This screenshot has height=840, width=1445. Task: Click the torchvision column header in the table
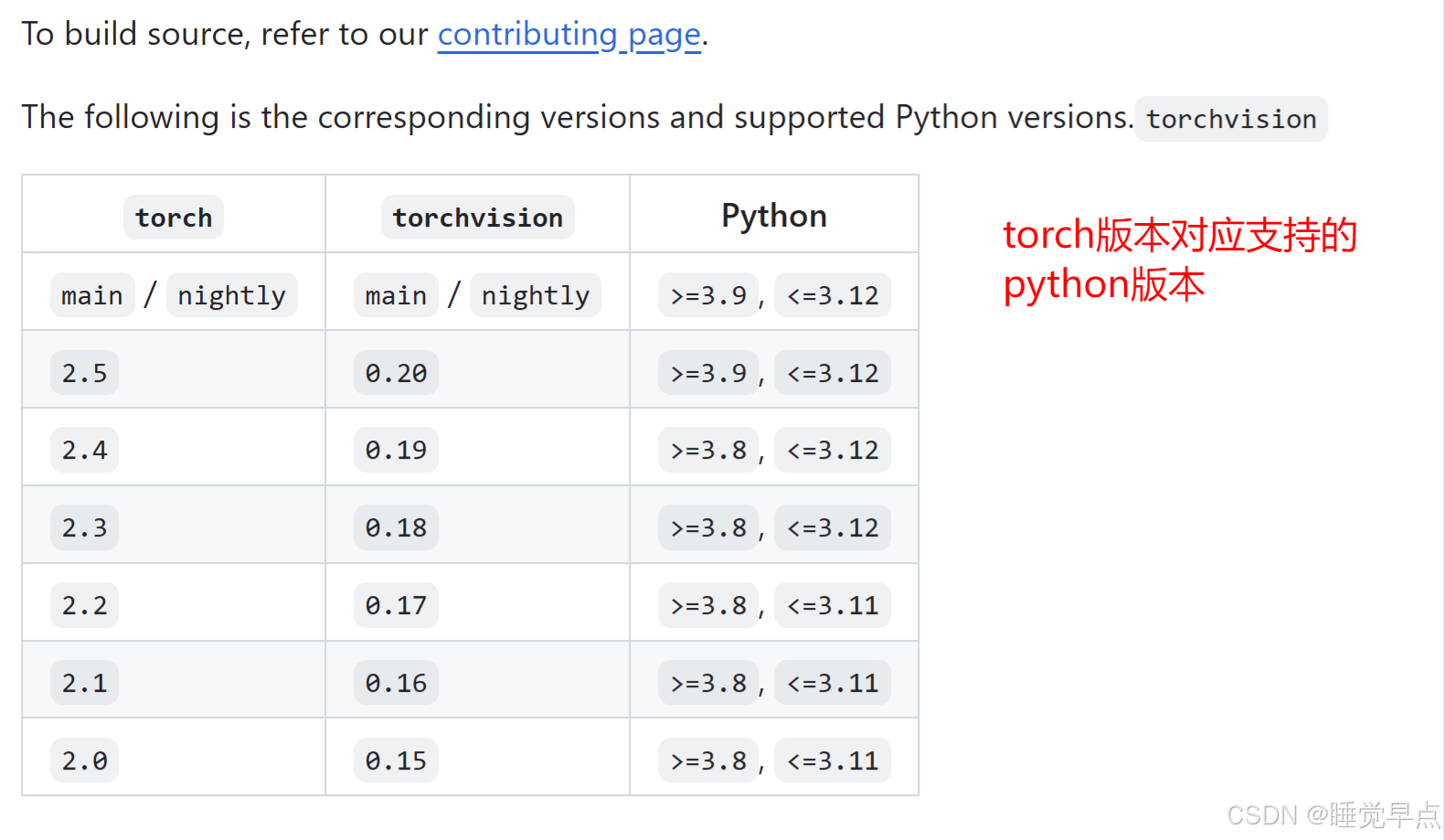click(477, 218)
